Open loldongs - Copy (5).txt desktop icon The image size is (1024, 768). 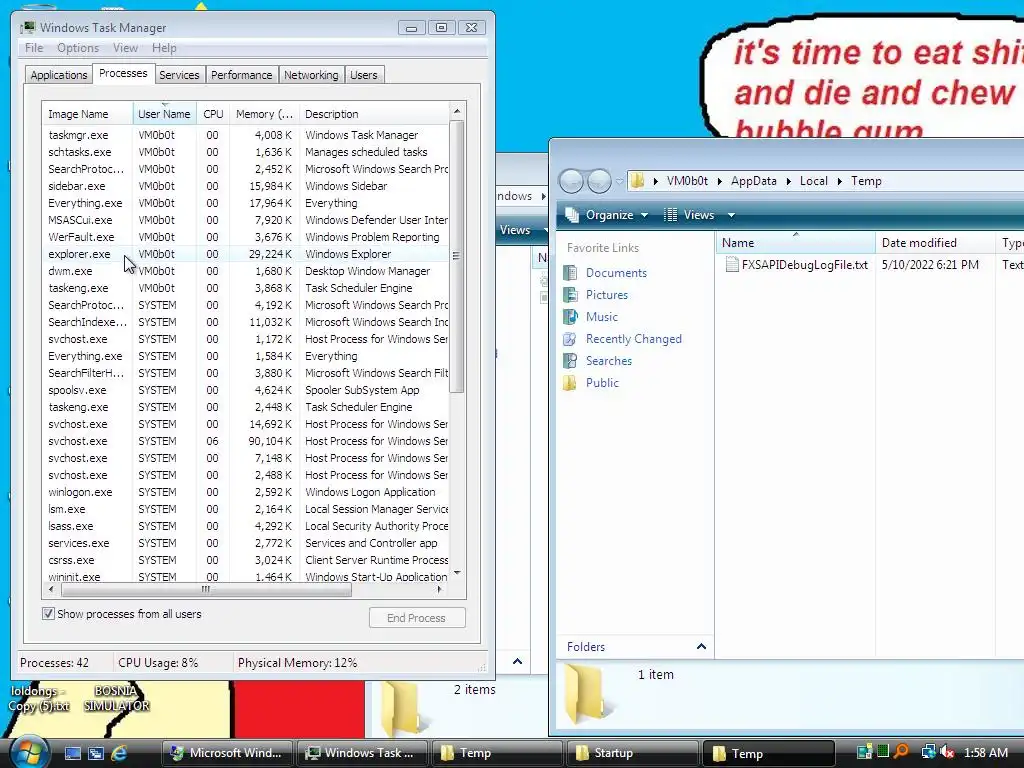tap(39, 698)
